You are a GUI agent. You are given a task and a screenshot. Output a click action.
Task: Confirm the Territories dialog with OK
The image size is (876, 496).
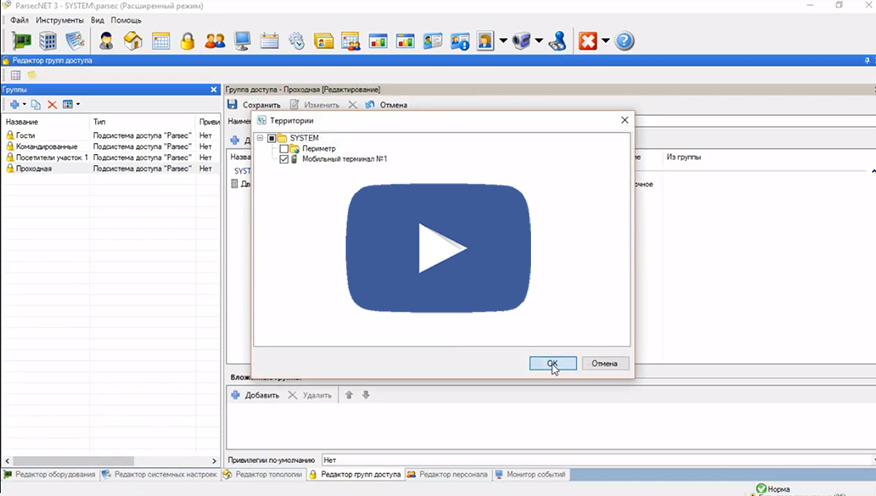(x=553, y=364)
